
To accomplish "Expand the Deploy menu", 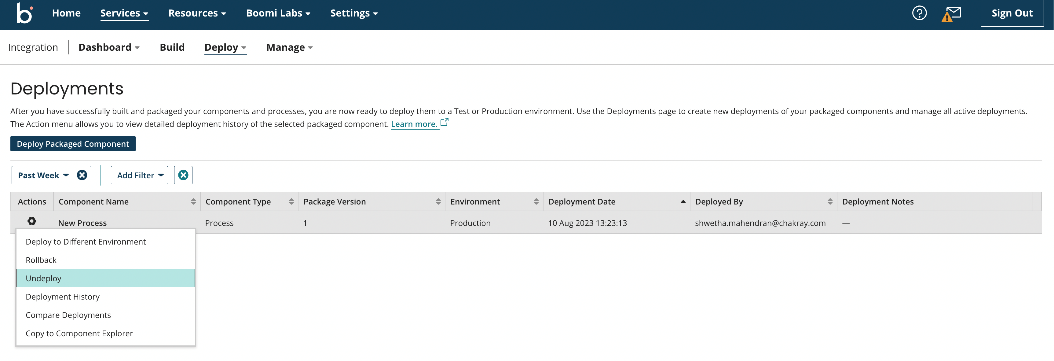I will pos(225,48).
